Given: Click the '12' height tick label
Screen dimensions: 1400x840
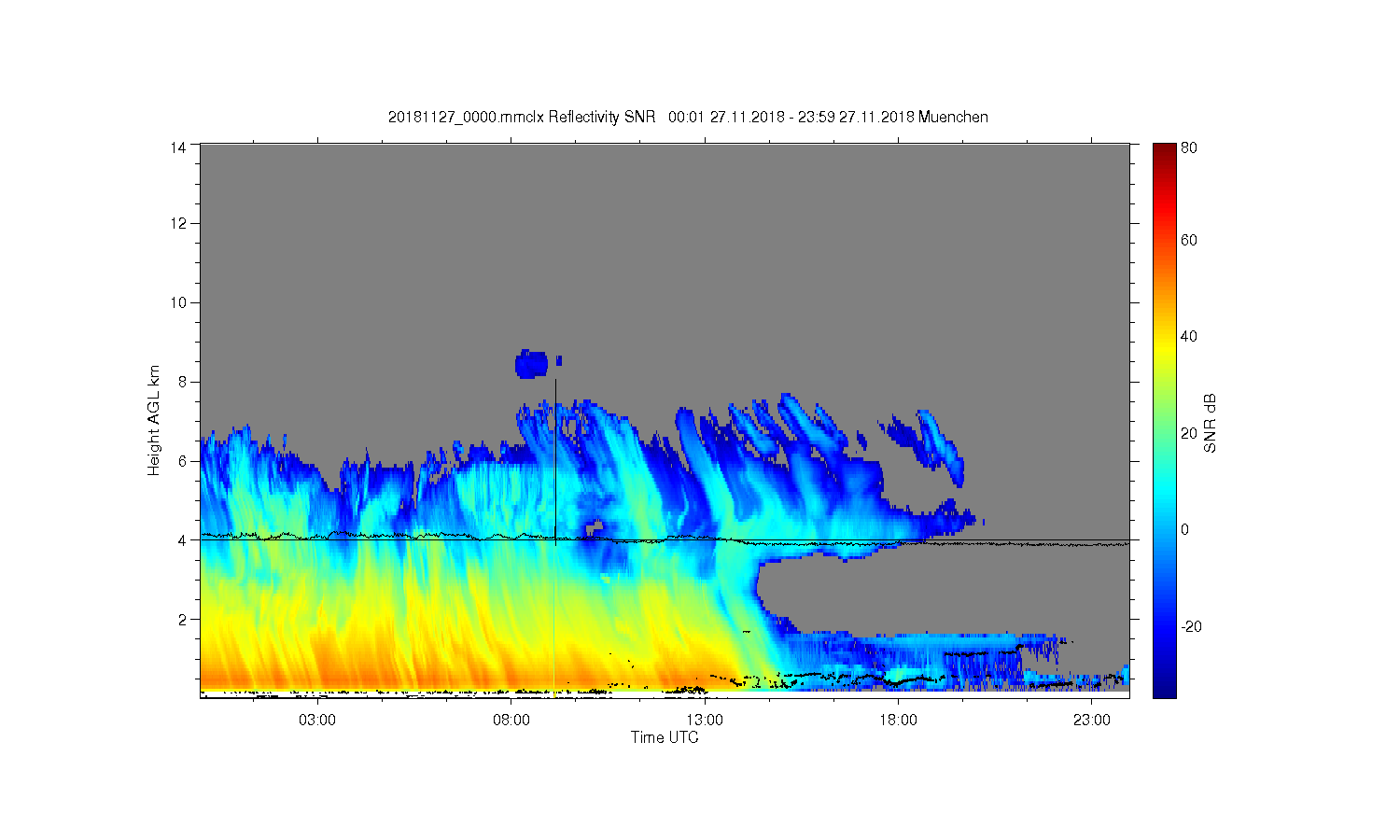Looking at the screenshot, I should [179, 223].
